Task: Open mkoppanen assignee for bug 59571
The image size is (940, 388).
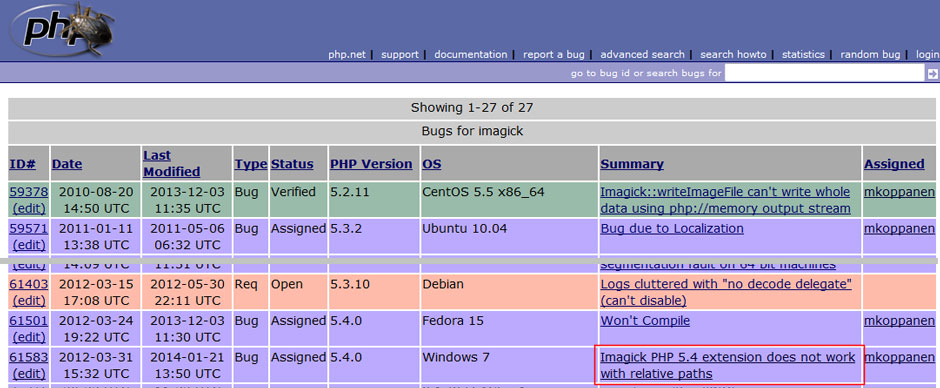Action: (899, 228)
